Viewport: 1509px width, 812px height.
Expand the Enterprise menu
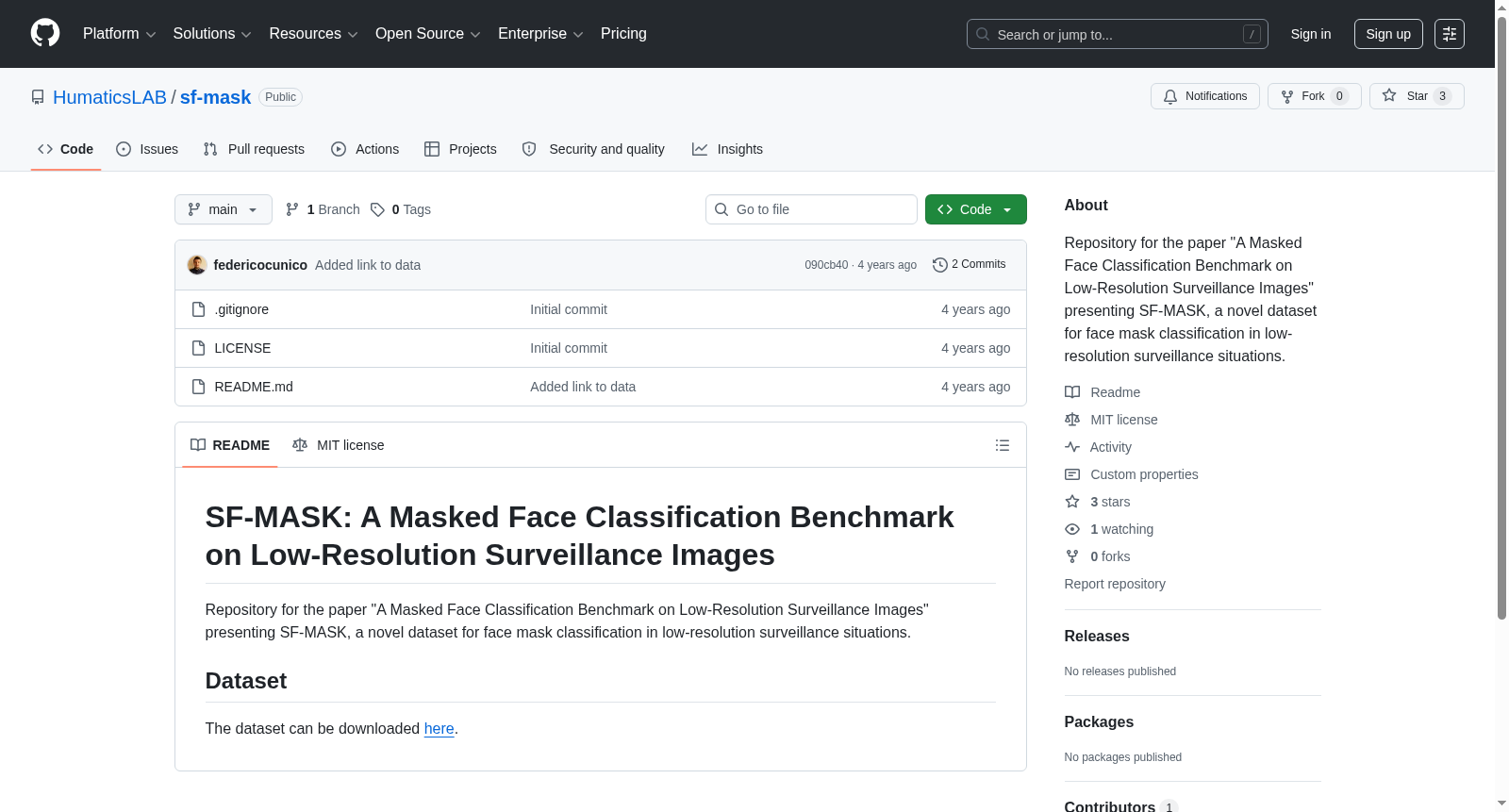[540, 34]
